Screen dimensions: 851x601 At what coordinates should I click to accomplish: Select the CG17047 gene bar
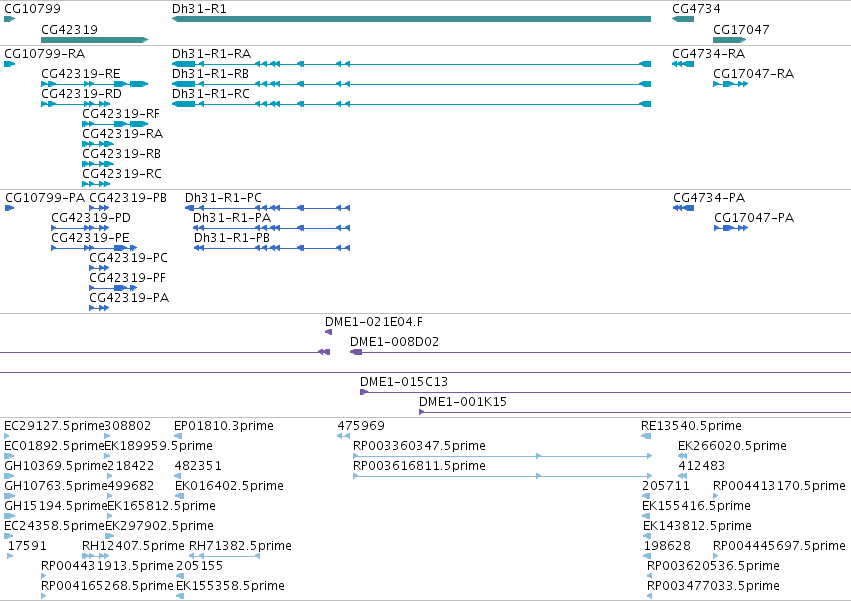point(729,40)
